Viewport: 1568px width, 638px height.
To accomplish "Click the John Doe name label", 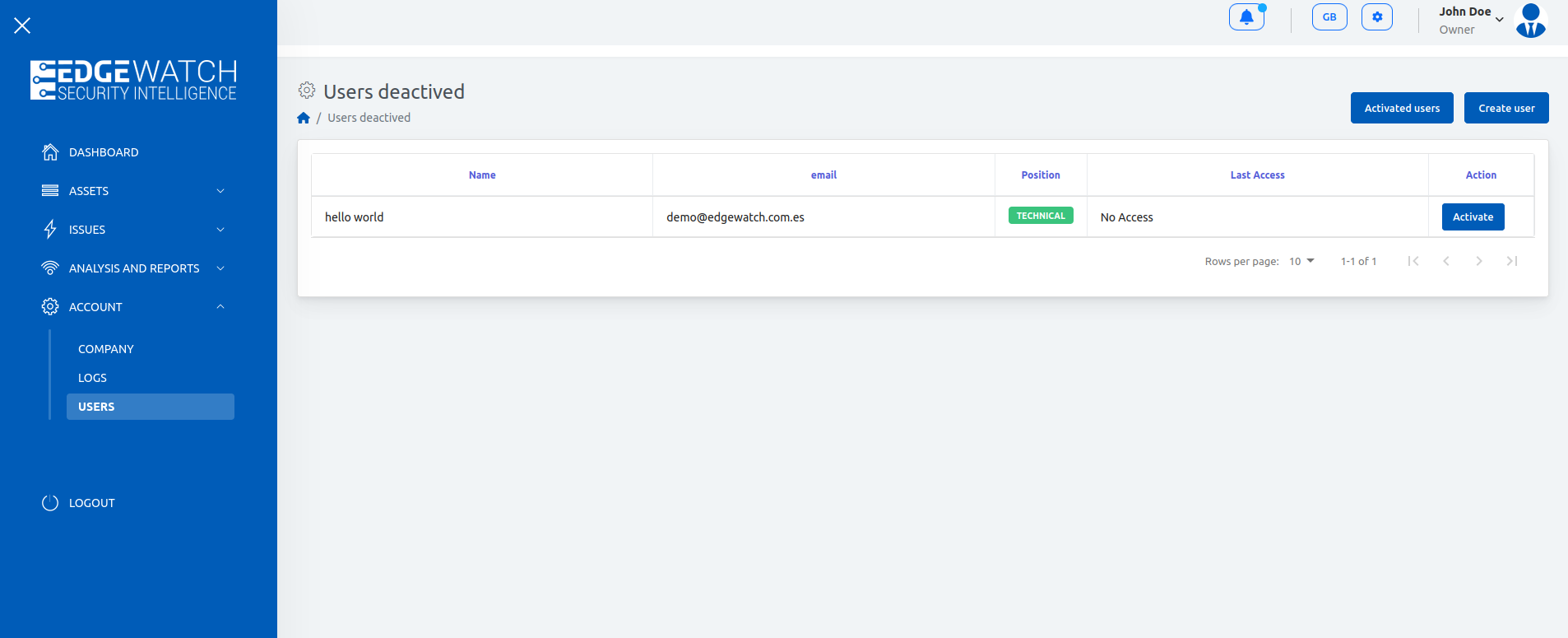I will click(1464, 12).
